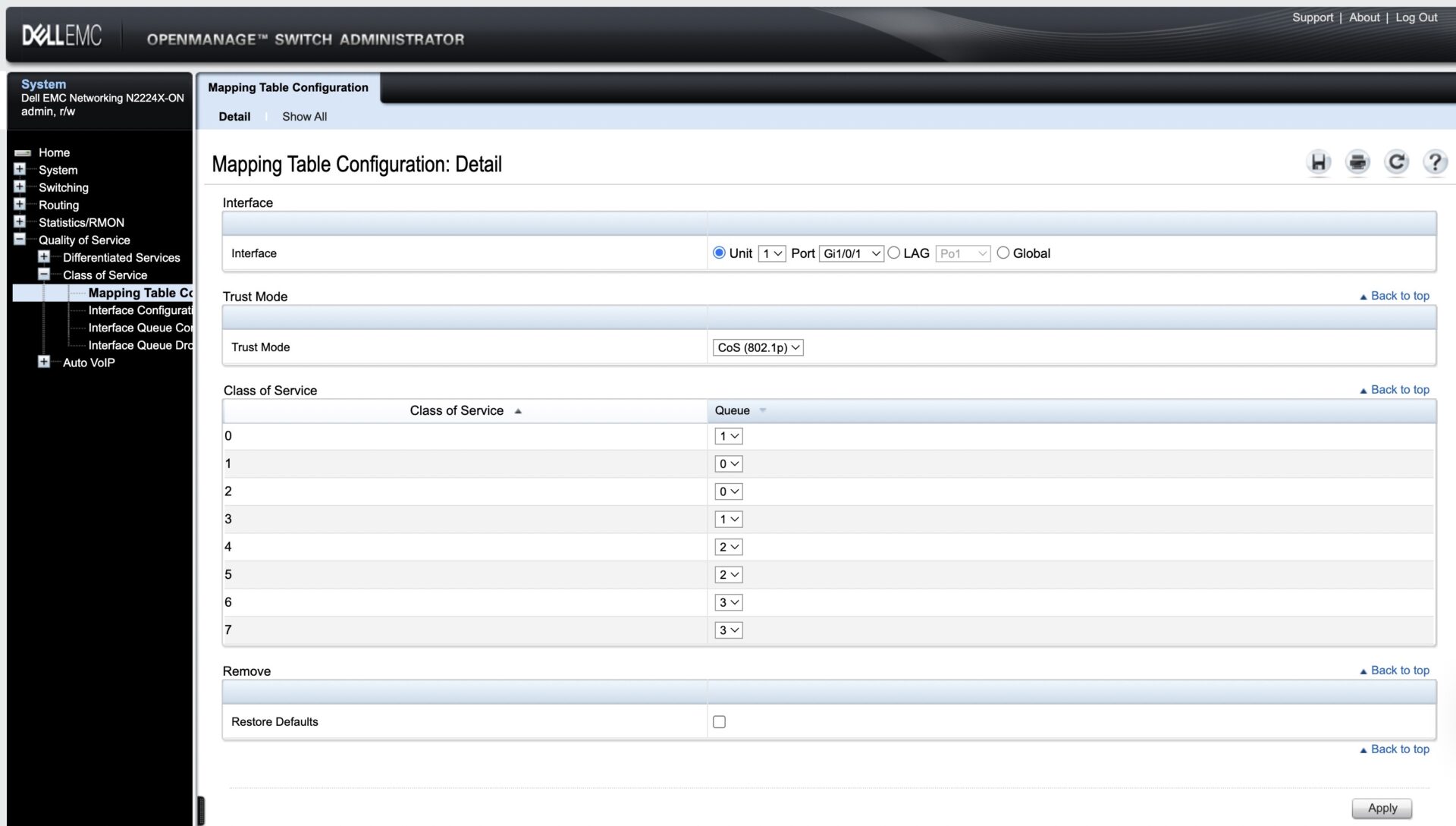Image resolution: width=1456 pixels, height=826 pixels.
Task: Click the Log Out link
Action: tap(1416, 17)
